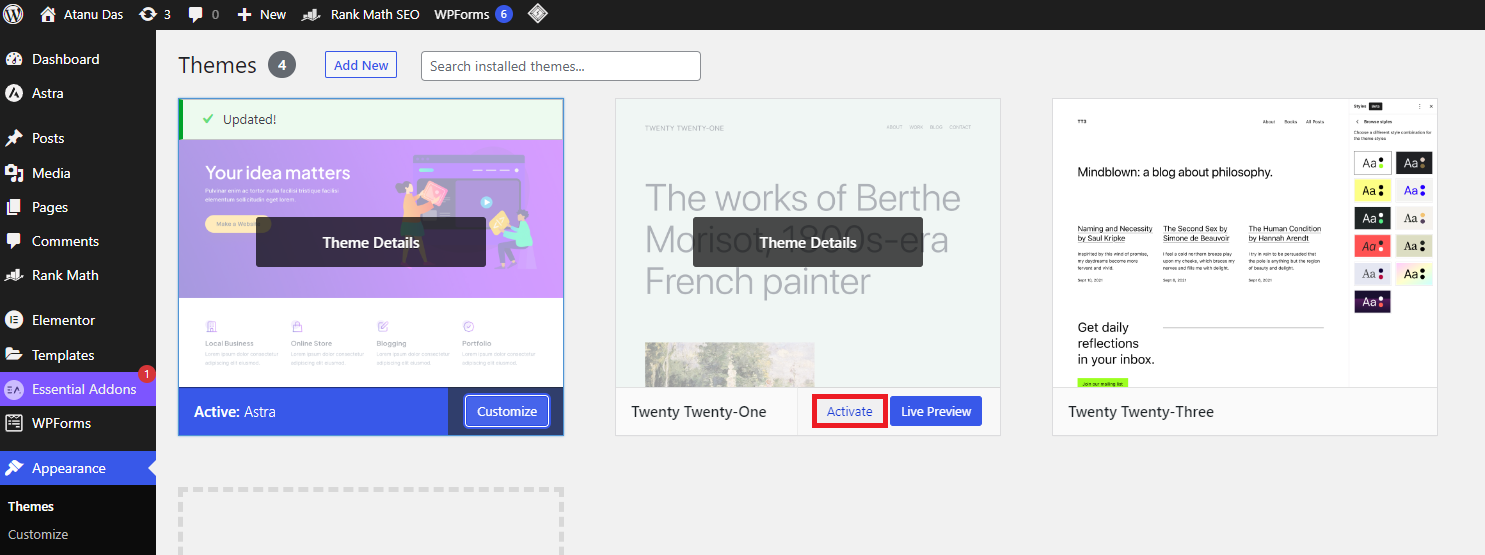
Task: Click the diamond icon in admin bar
Action: tap(537, 14)
